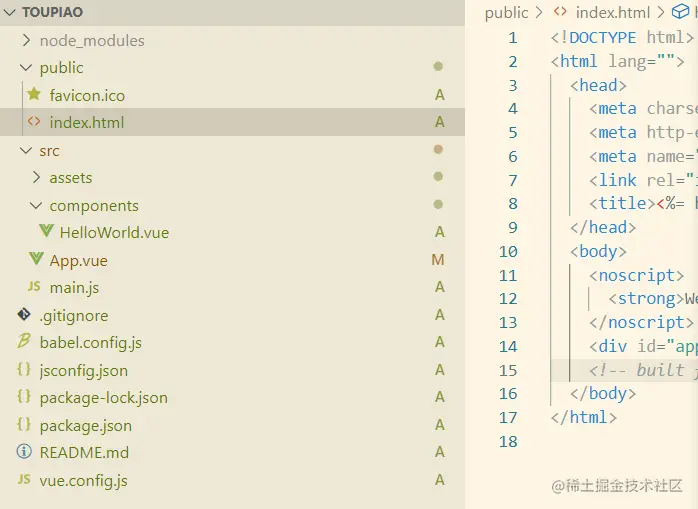This screenshot has width=698, height=509.
Task: Click the </noscript> closing tag
Action: click(641, 322)
